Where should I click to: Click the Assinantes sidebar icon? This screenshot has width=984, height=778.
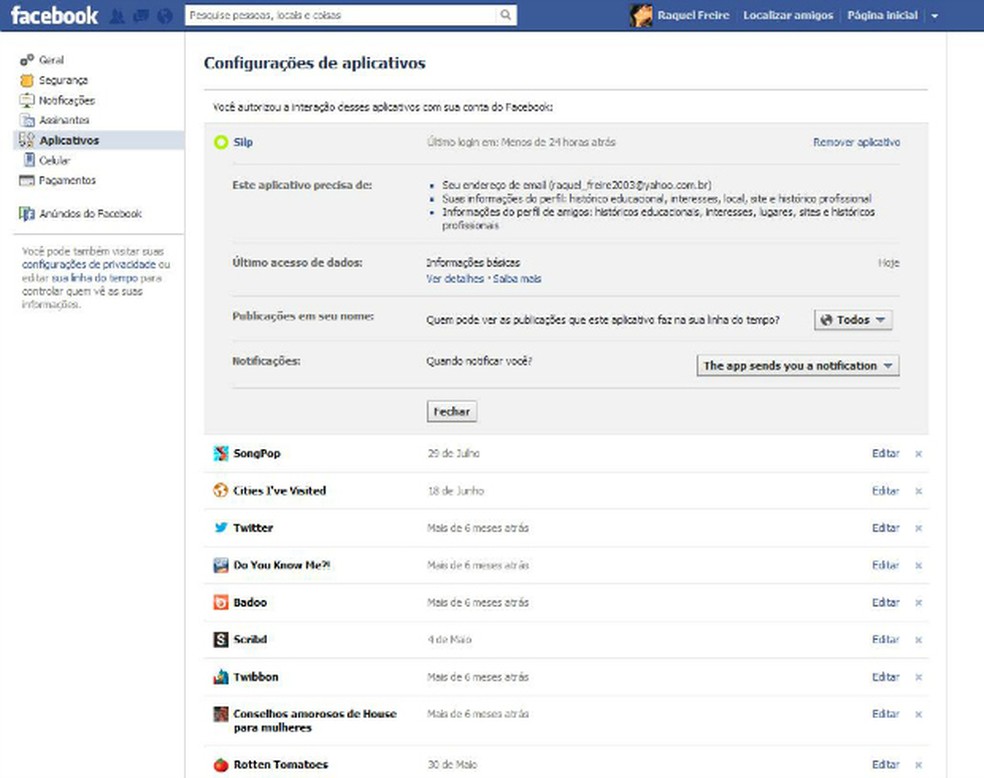pos(27,120)
